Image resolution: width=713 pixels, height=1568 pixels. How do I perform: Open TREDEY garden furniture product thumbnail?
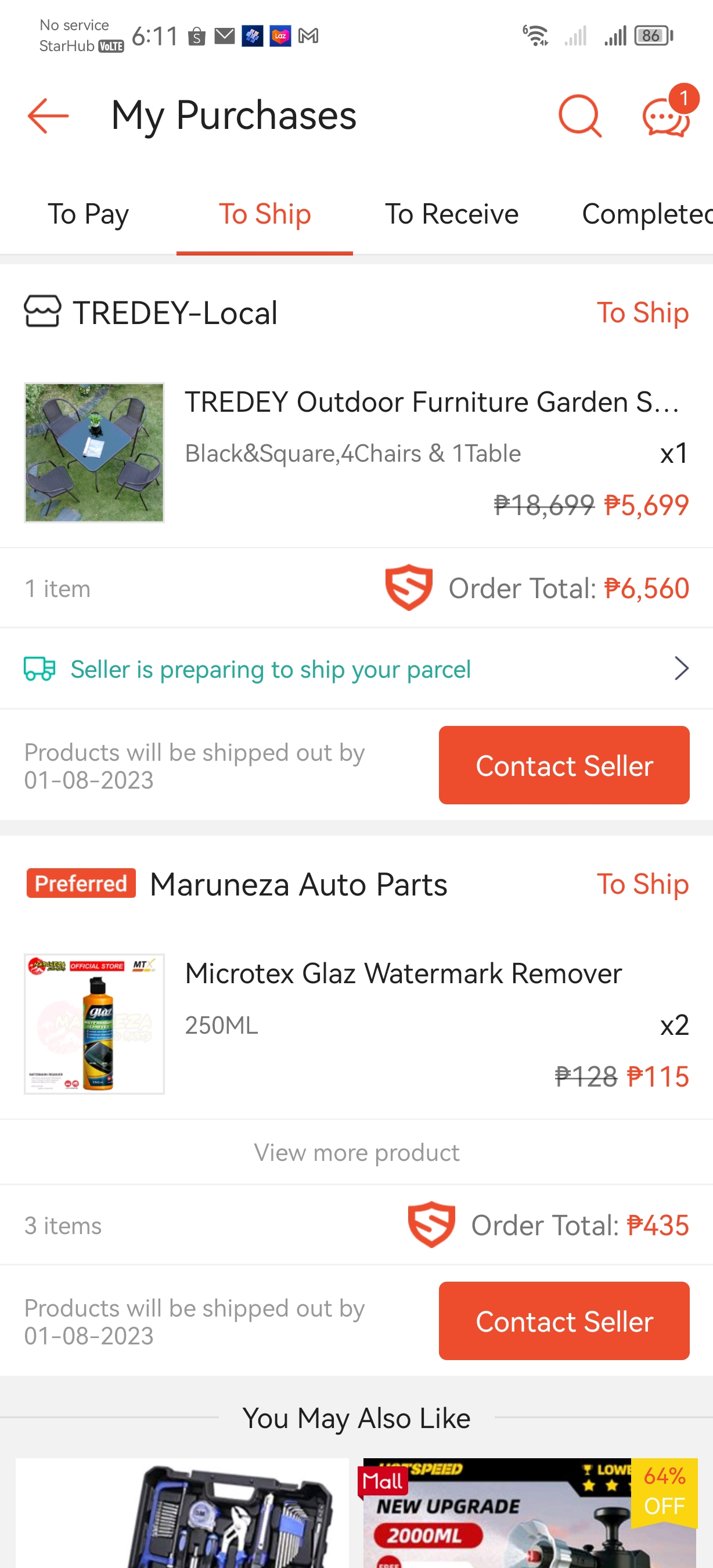[94, 452]
